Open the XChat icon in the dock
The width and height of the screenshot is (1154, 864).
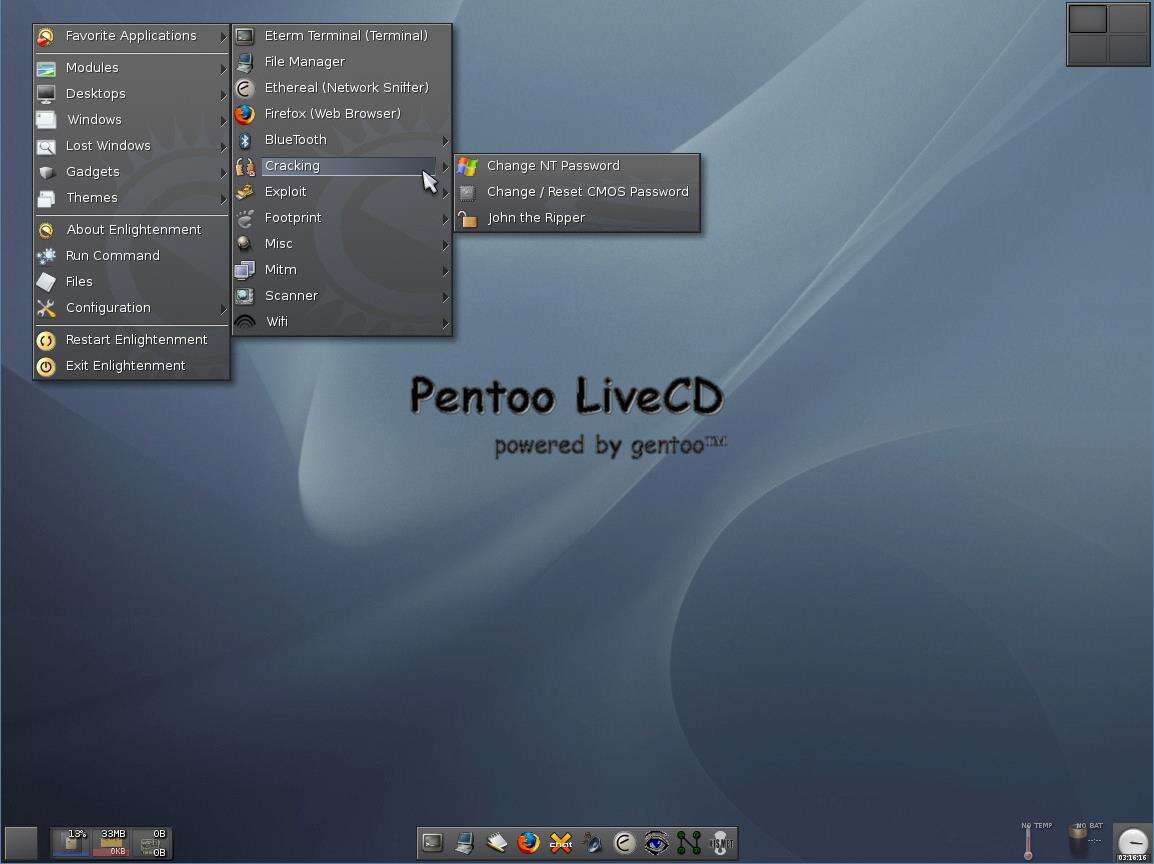pos(561,843)
